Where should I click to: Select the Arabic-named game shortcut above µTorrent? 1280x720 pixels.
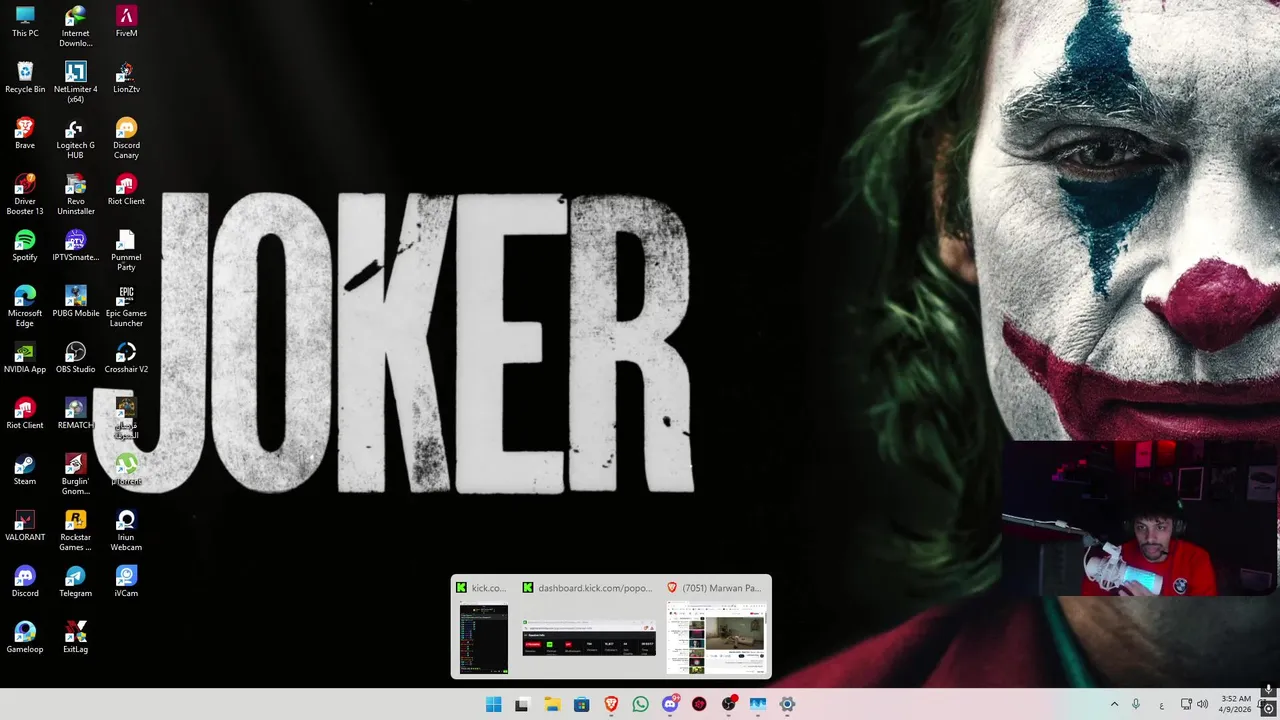126,418
